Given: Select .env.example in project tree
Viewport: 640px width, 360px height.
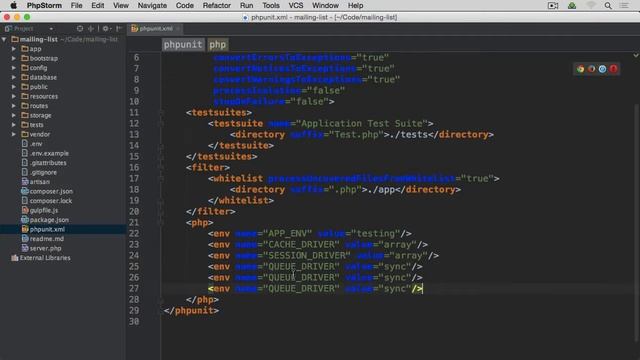Looking at the screenshot, I should point(49,153).
